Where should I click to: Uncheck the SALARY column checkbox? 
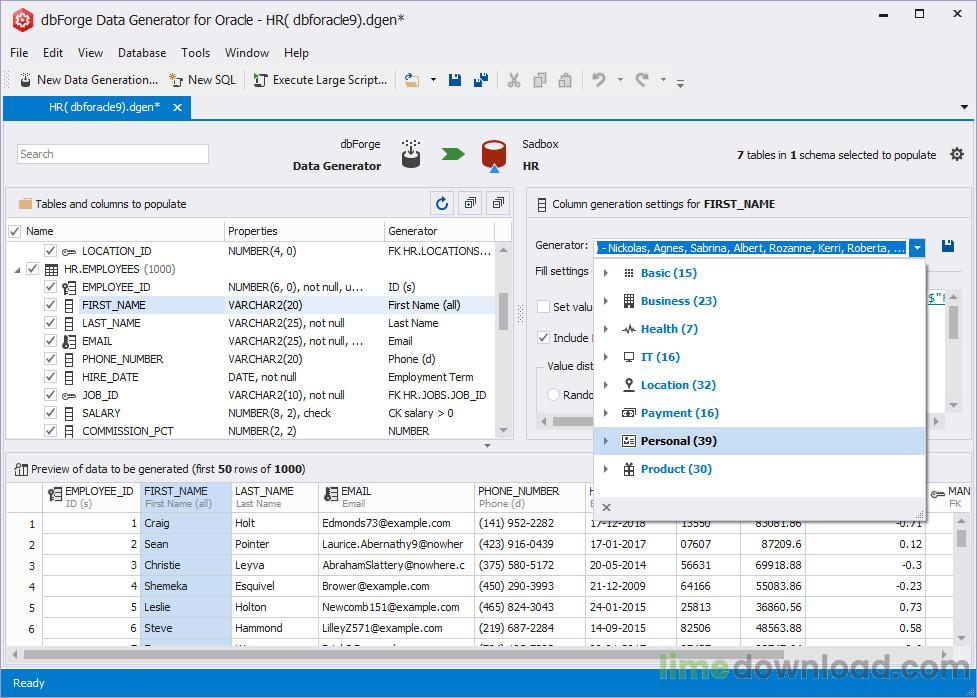pos(51,413)
